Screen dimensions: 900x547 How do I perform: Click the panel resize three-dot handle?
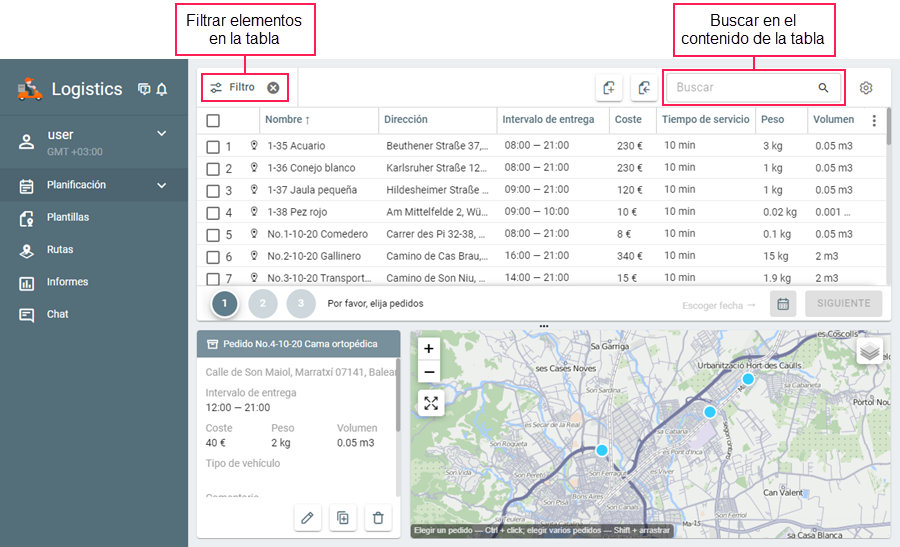point(544,326)
